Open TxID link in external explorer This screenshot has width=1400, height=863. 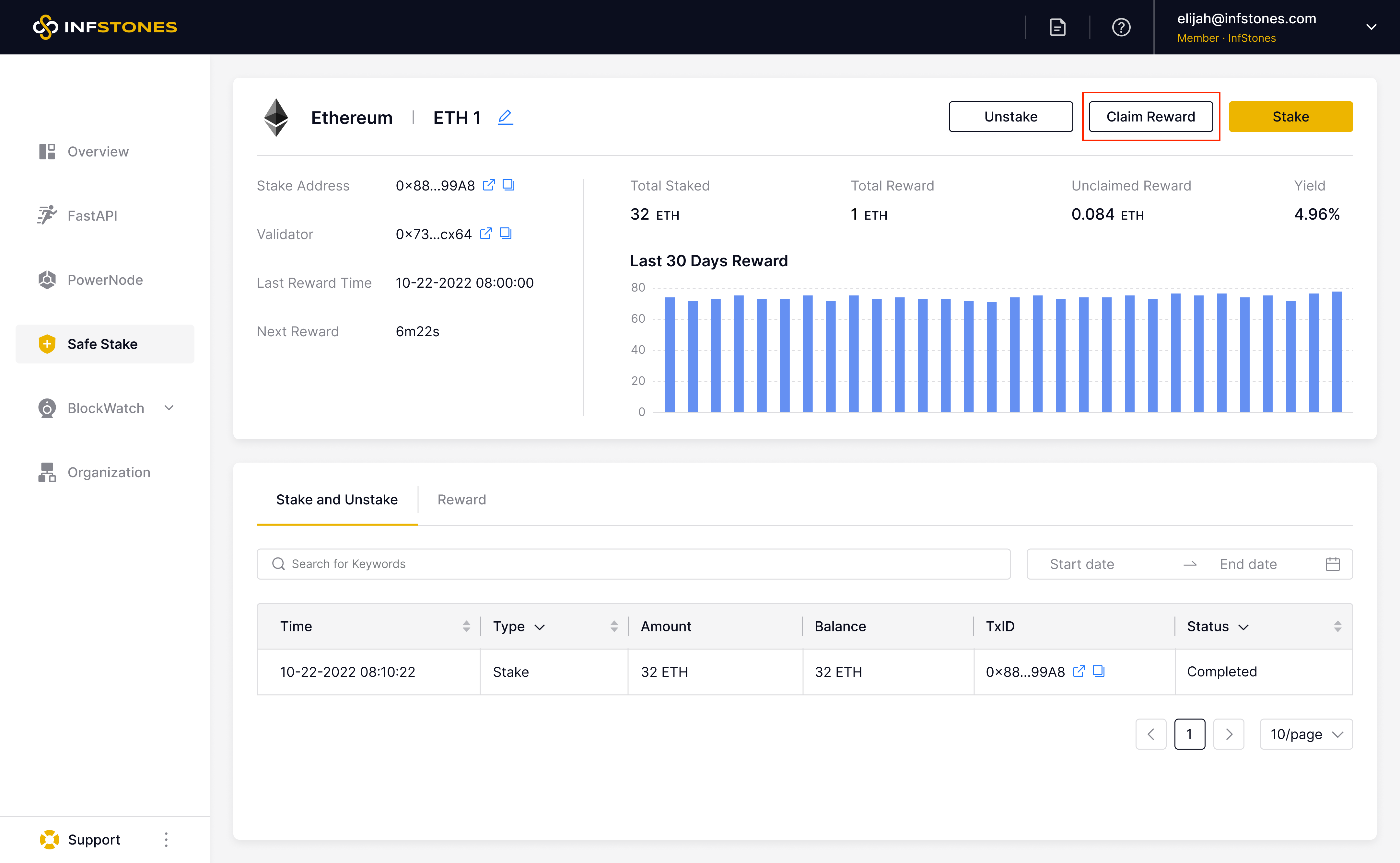(x=1079, y=671)
